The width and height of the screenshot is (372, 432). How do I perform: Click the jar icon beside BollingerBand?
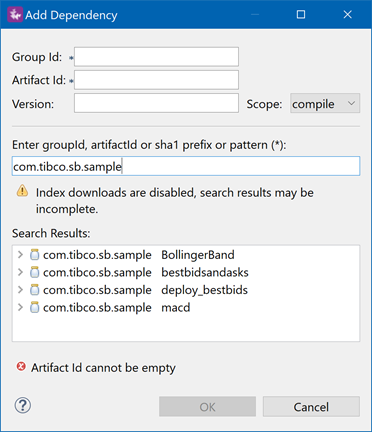pos(34,255)
